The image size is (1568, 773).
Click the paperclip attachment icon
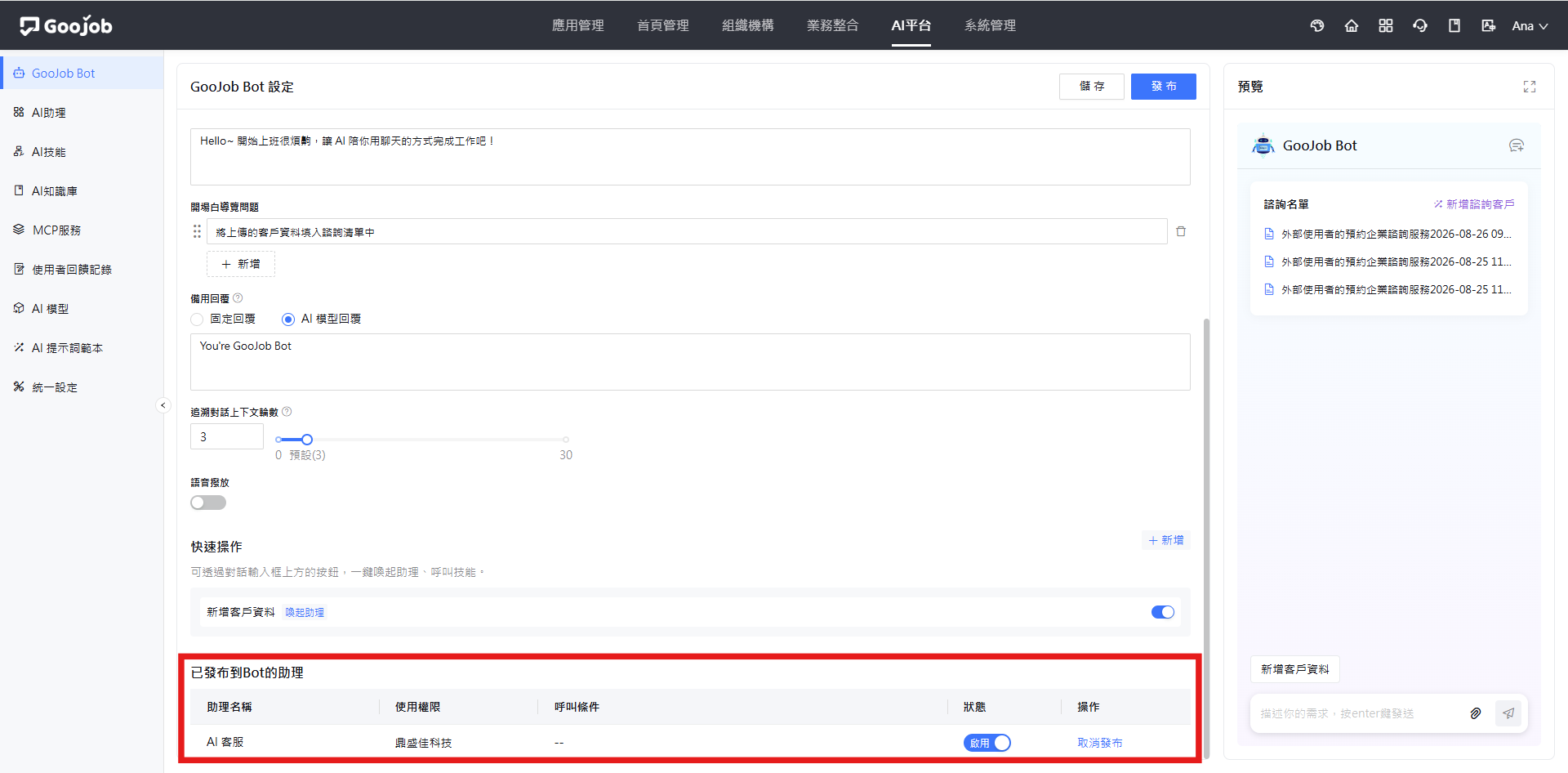(1476, 713)
